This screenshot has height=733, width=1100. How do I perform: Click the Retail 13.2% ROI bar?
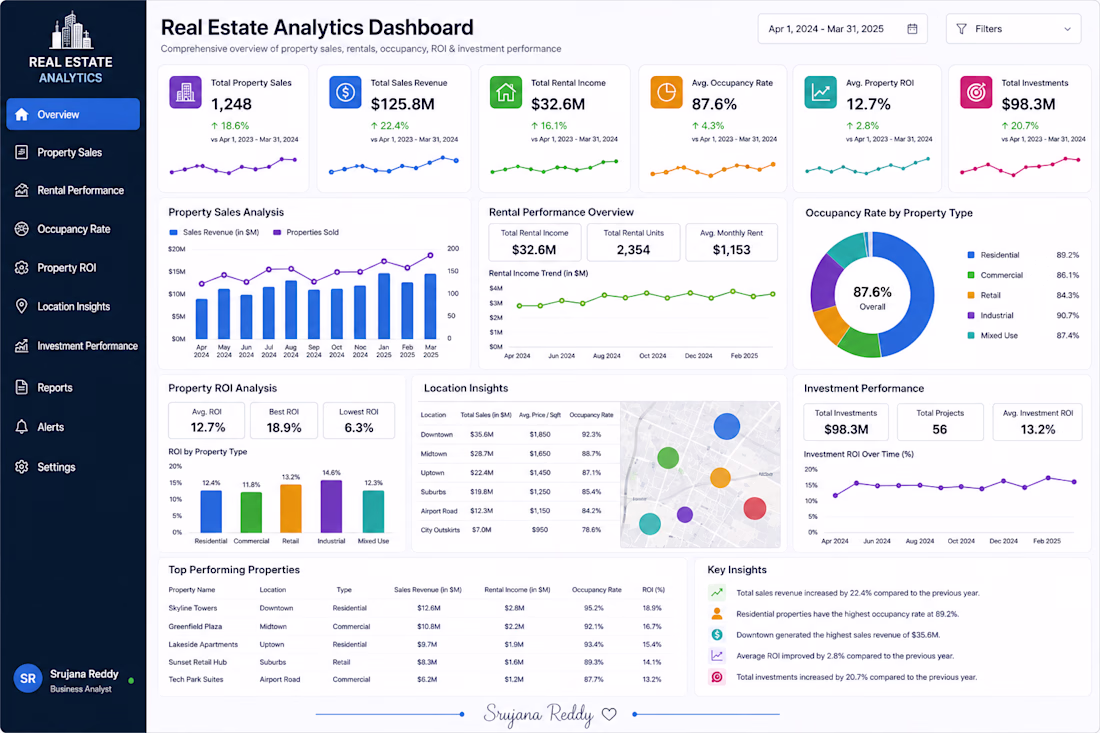click(290, 509)
